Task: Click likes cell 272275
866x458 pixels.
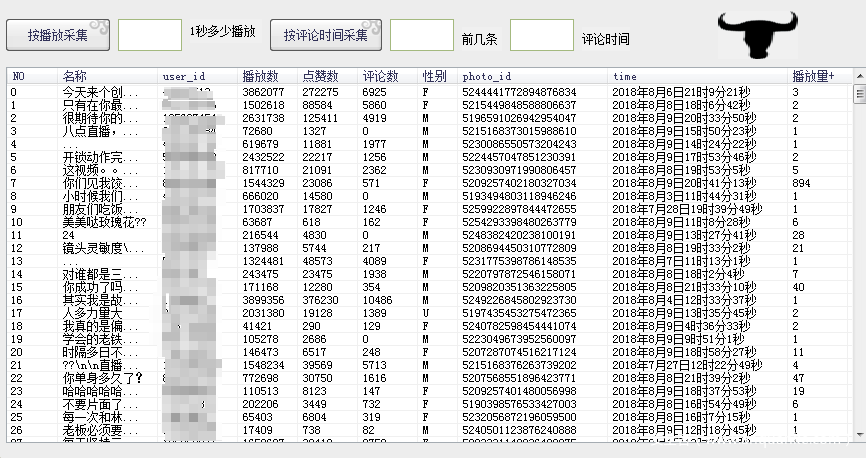Action: [320, 92]
